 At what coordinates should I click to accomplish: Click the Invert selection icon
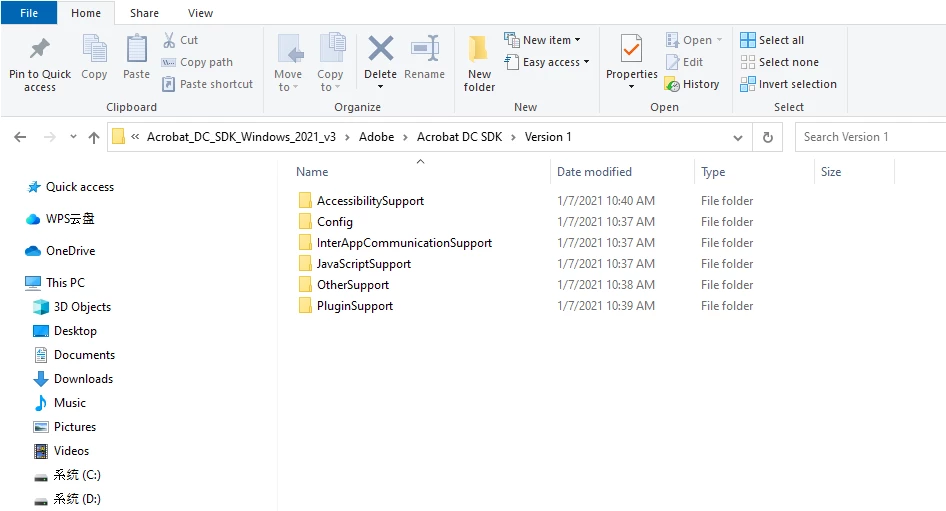click(748, 84)
